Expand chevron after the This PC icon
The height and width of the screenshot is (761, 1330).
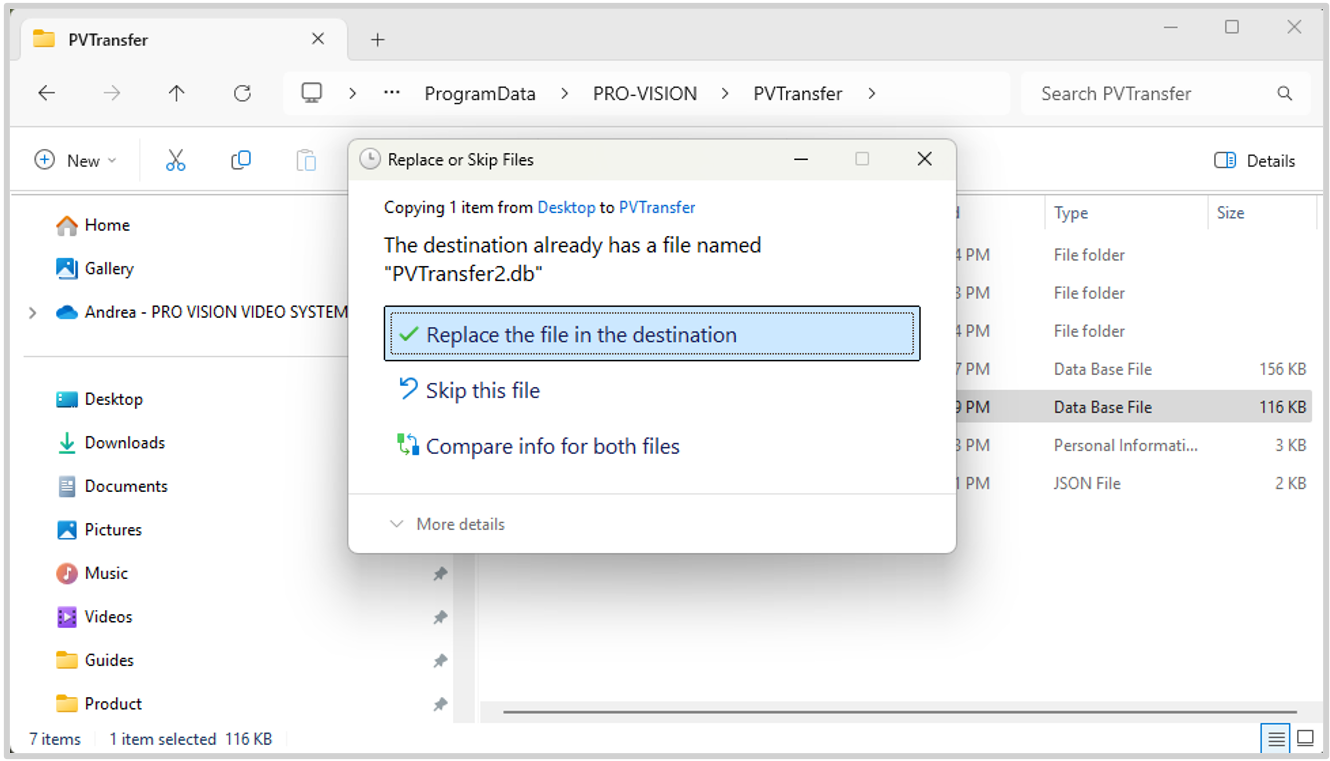pos(352,93)
